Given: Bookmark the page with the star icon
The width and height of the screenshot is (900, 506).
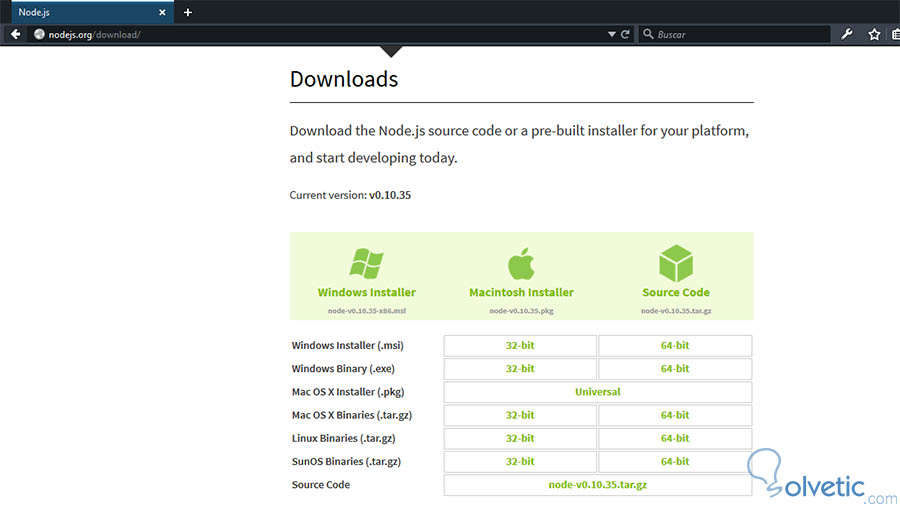Looking at the screenshot, I should (874, 34).
